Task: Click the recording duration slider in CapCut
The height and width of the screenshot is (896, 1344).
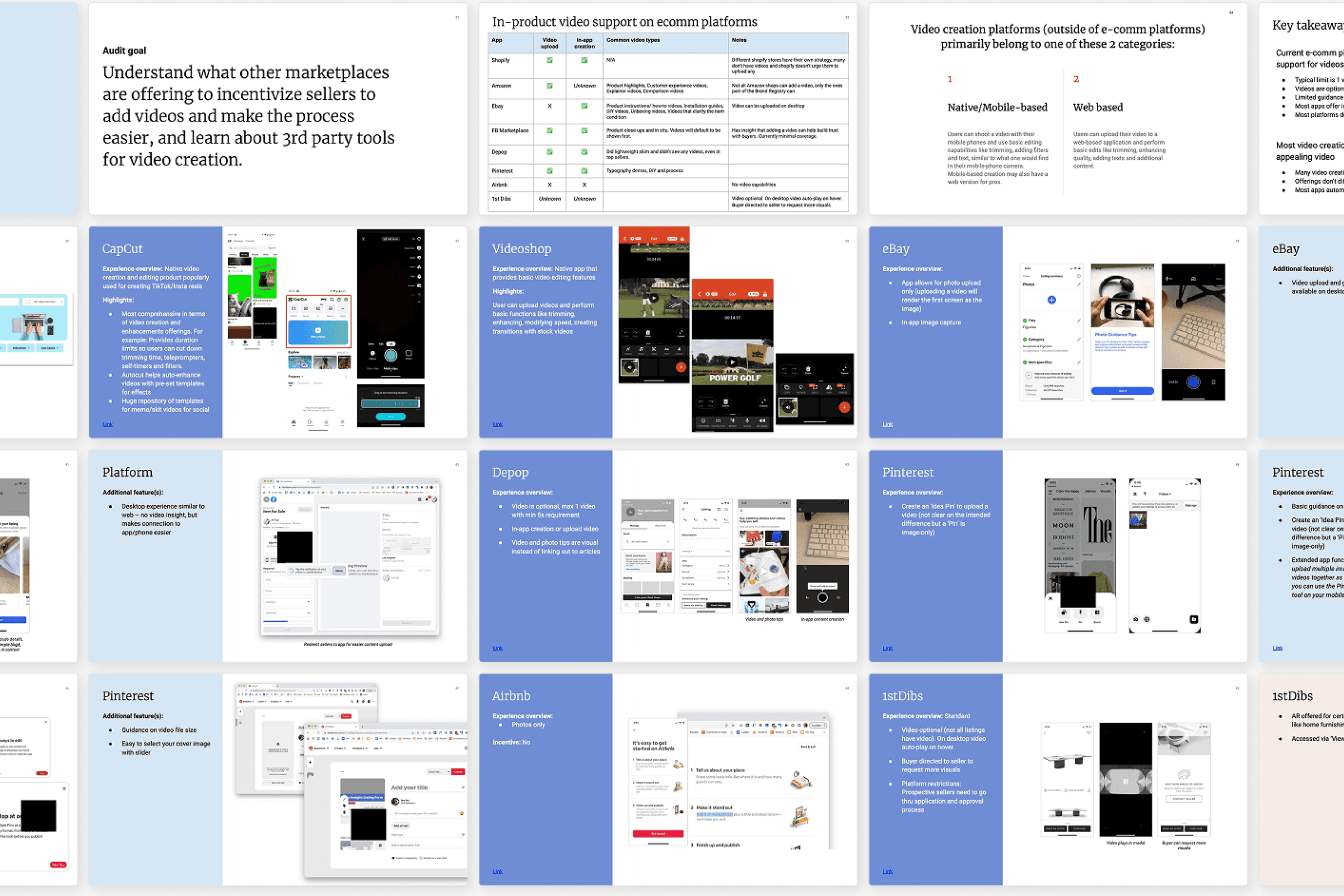Action: coord(390,403)
